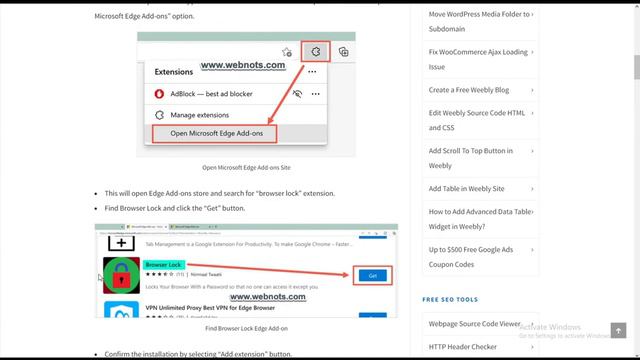Image resolution: width=640 pixels, height=360 pixels.
Task: Click the 'FREE SEO TOOLS' heading
Action: coord(450,300)
